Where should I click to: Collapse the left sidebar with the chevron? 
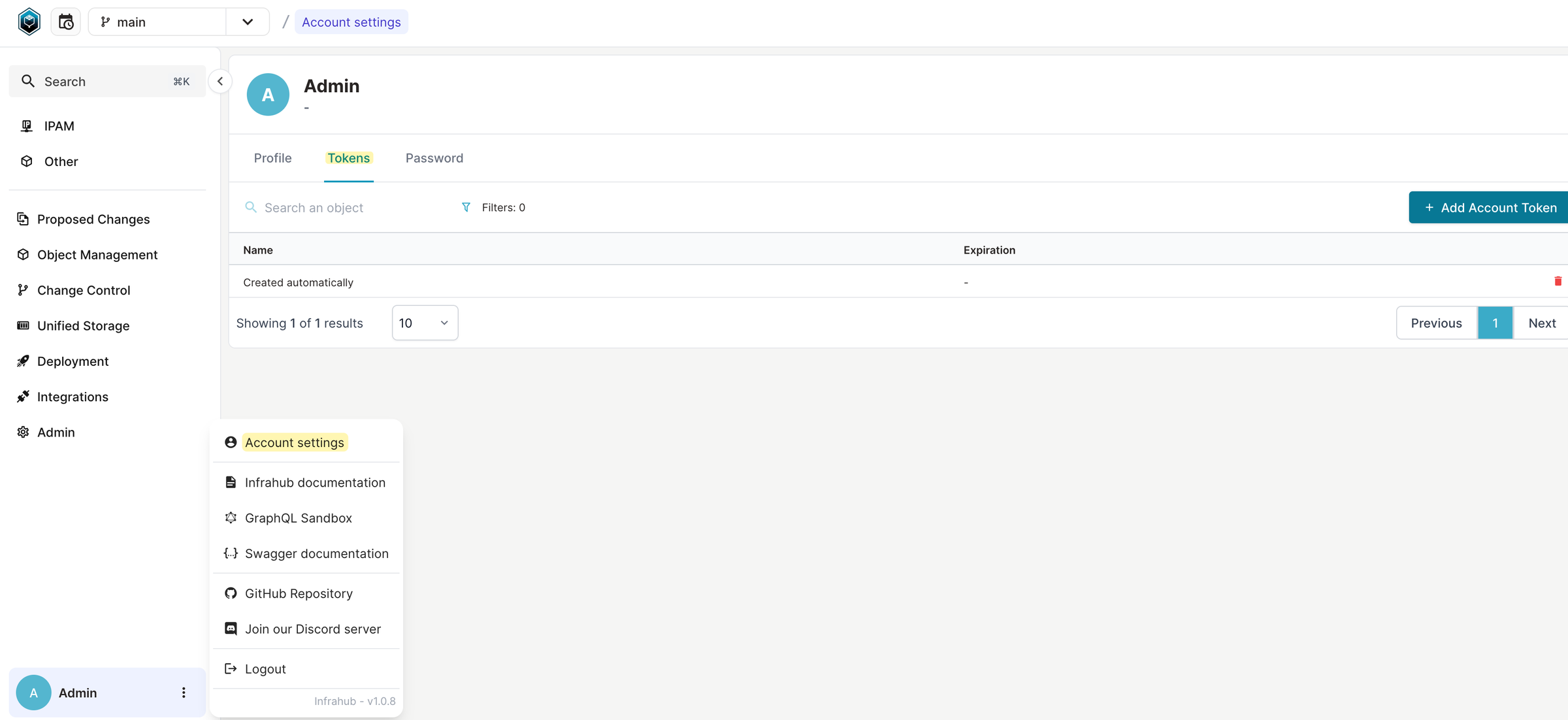coord(220,81)
